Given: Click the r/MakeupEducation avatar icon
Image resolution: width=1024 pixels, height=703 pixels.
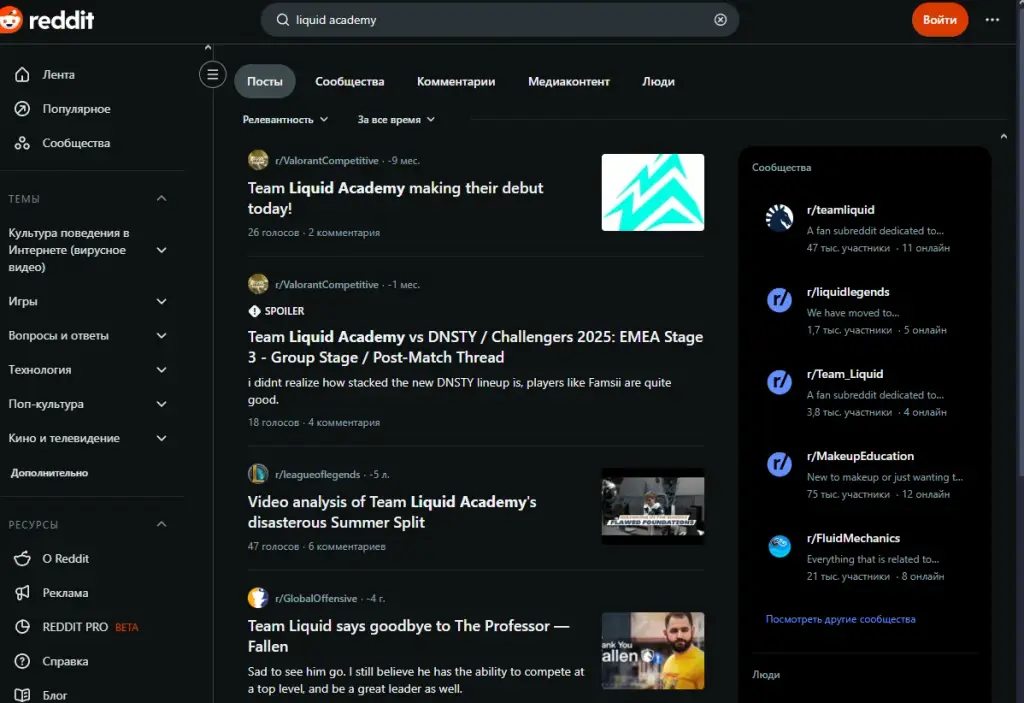Looking at the screenshot, I should point(779,465).
